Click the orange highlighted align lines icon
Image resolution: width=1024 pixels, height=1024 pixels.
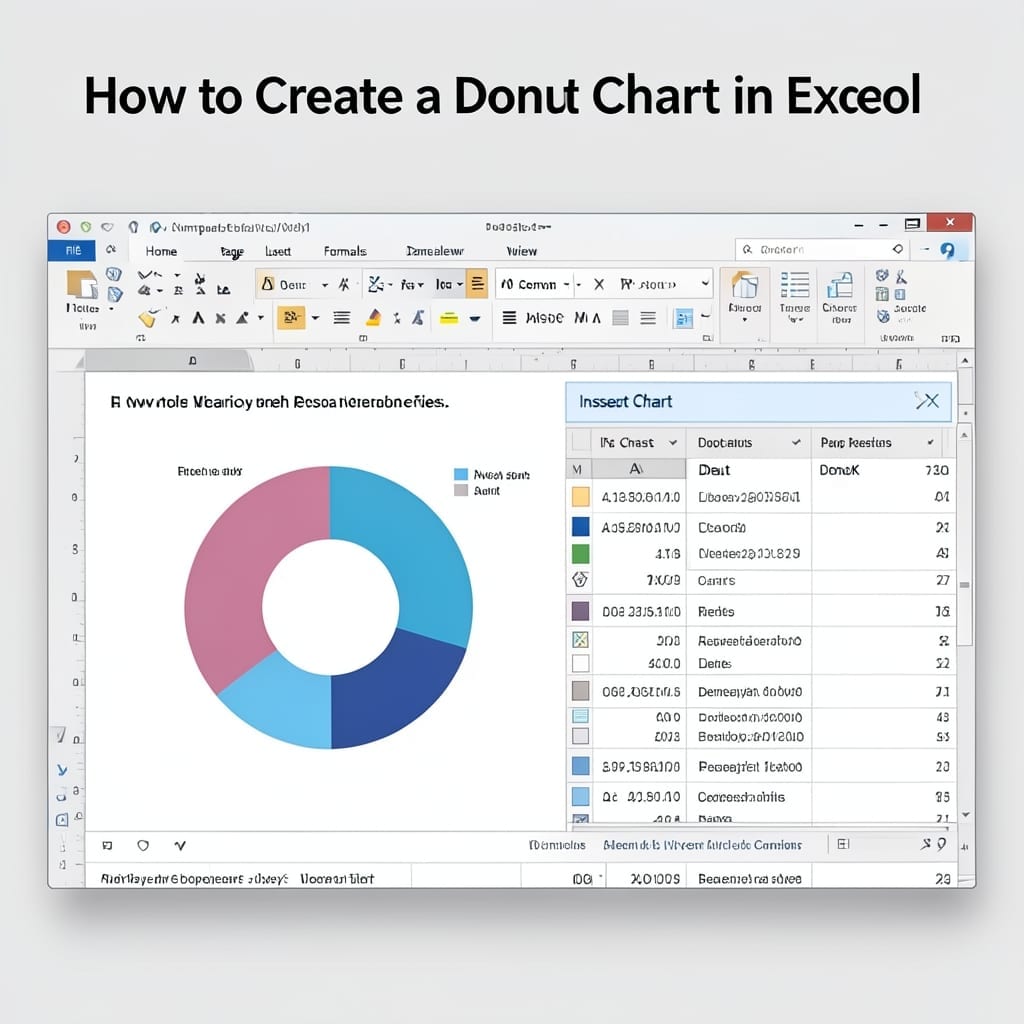(477, 283)
